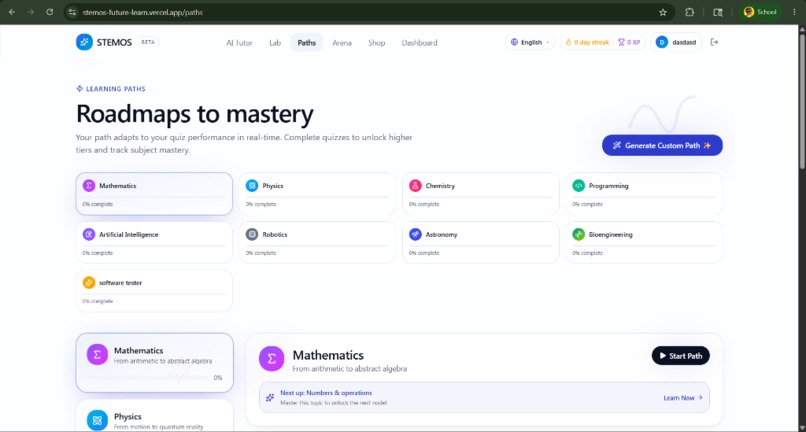This screenshot has height=432, width=806.
Task: Click the trophy XP icon
Action: (x=621, y=42)
